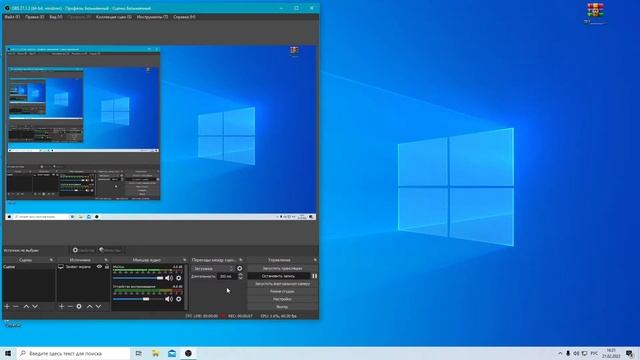Open Mail app on taskbar
This screenshot has height=360, width=640.
coord(172,353)
